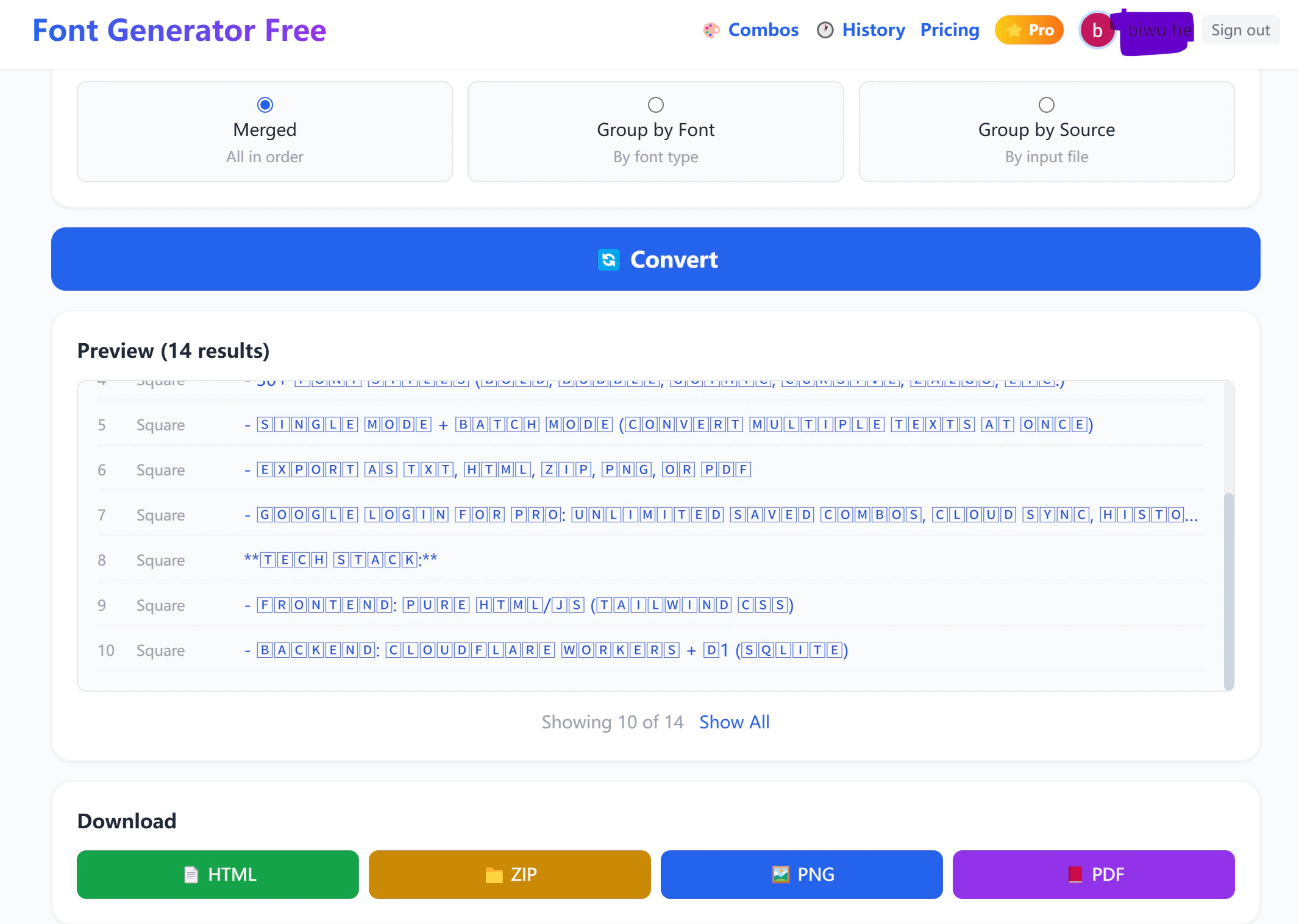Click the star icon on Pro badge
The image size is (1299, 924).
click(x=1014, y=30)
